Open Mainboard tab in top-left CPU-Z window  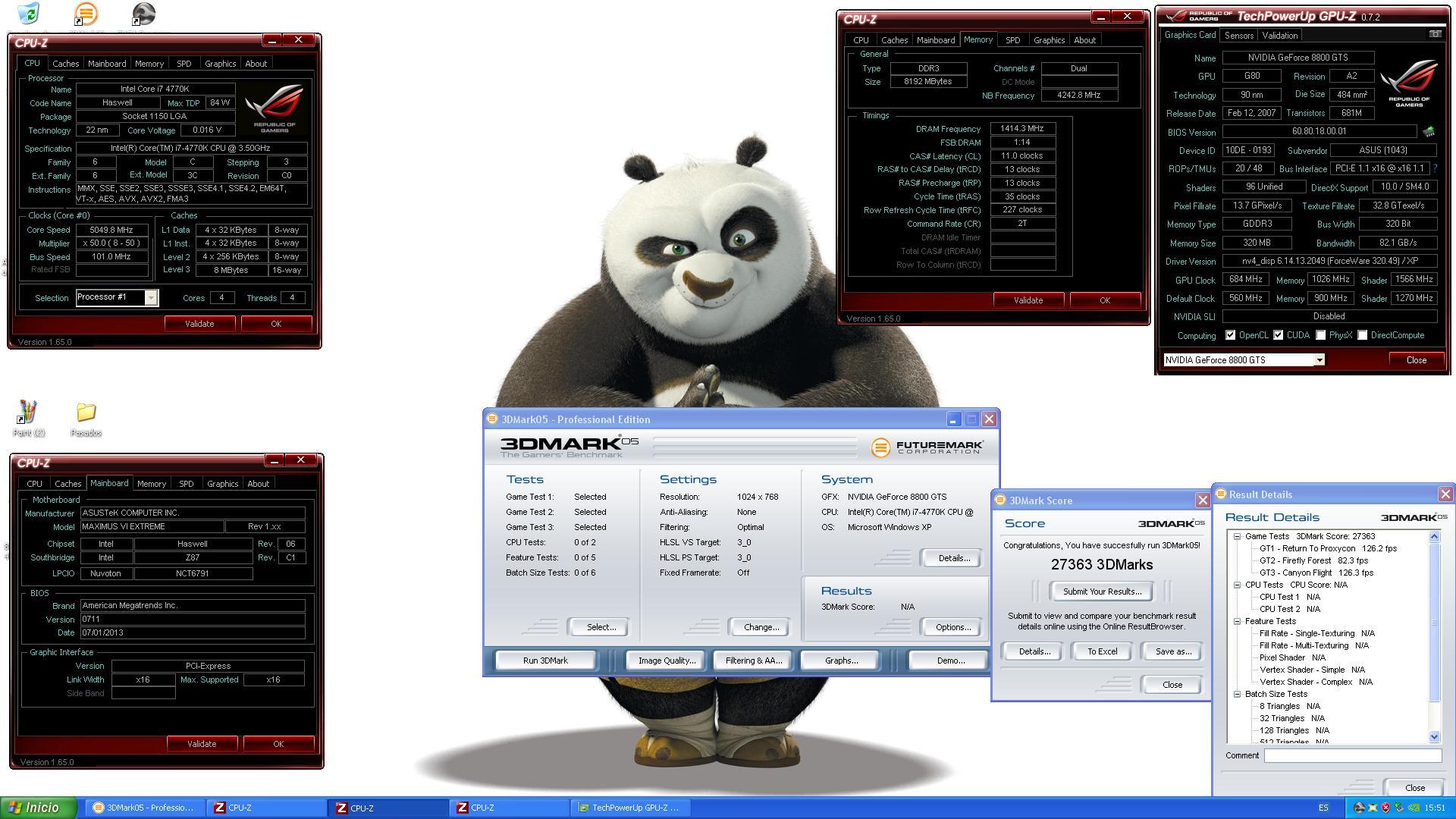click(107, 64)
